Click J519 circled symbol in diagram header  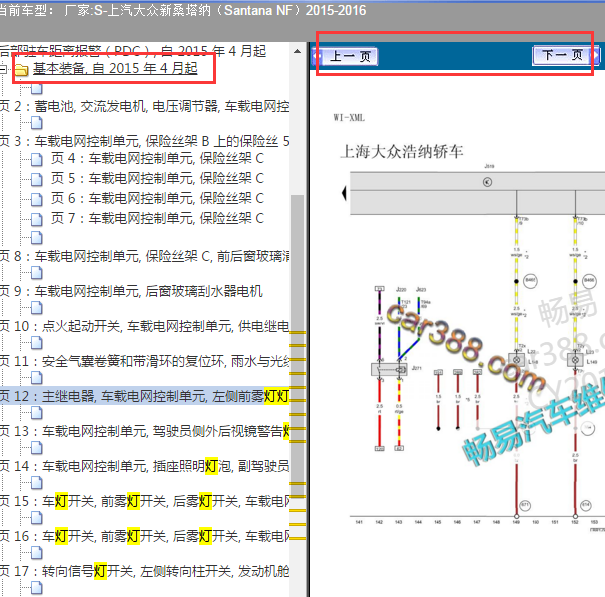(x=487, y=182)
